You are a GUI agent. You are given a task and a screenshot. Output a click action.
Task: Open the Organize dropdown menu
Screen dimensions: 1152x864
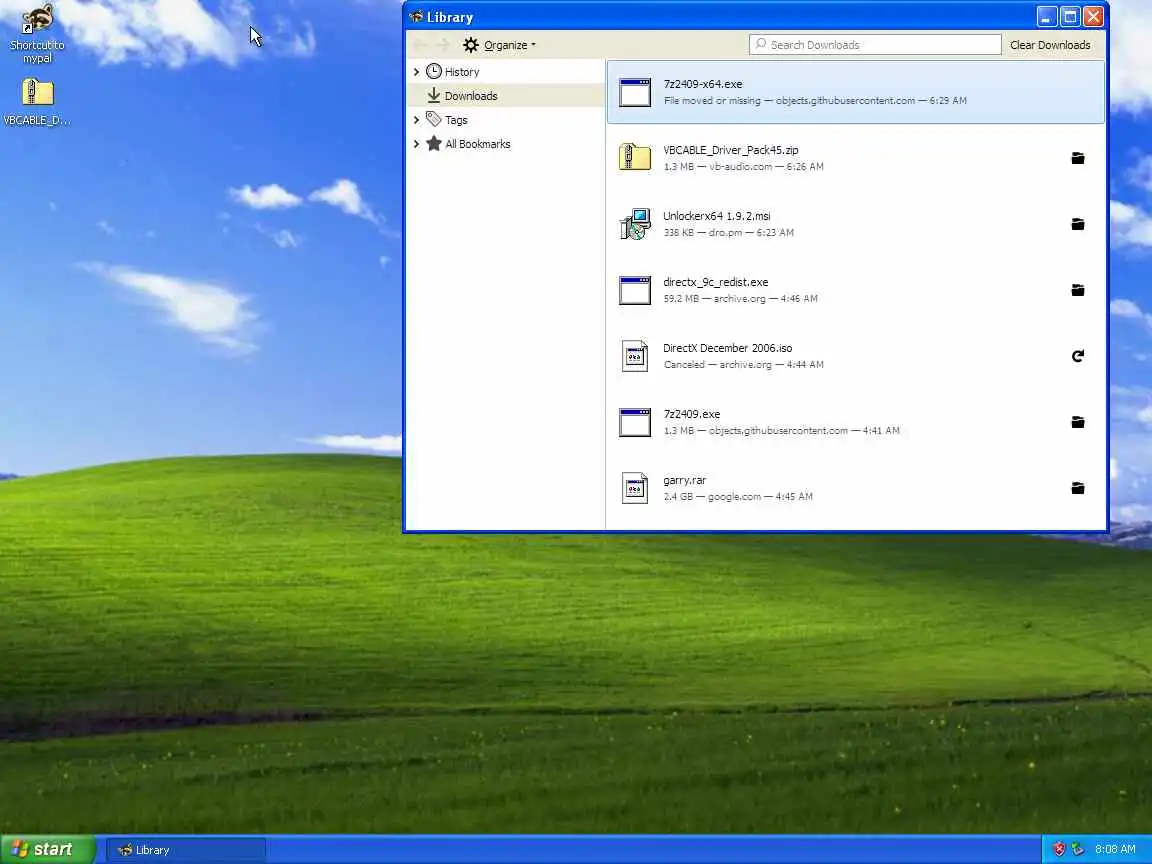click(499, 45)
